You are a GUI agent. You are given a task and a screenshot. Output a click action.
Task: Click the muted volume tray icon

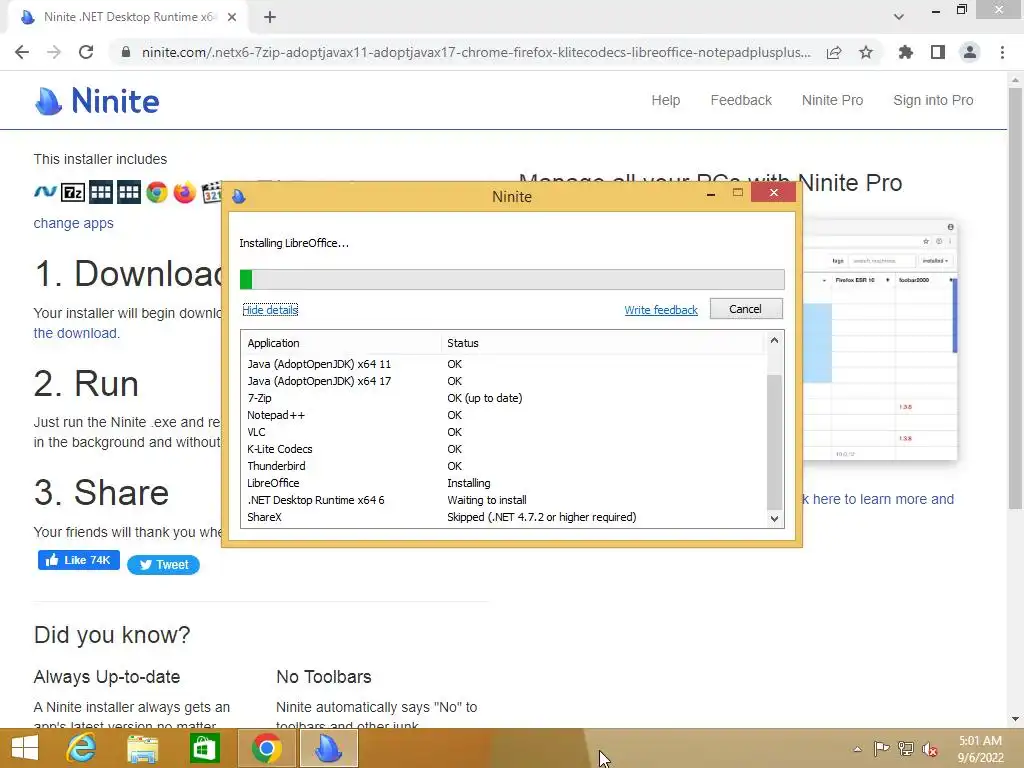(930, 749)
